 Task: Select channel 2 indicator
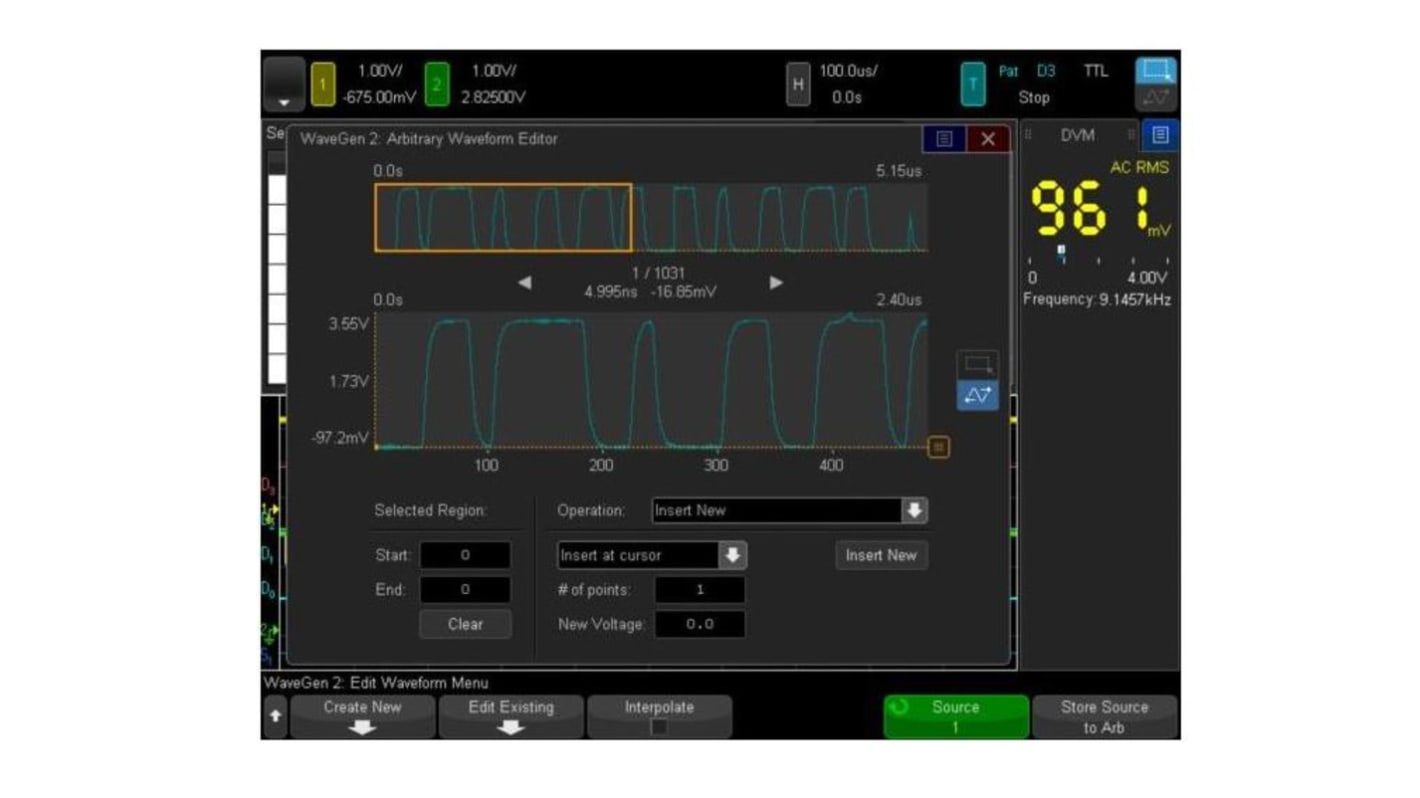tap(437, 85)
